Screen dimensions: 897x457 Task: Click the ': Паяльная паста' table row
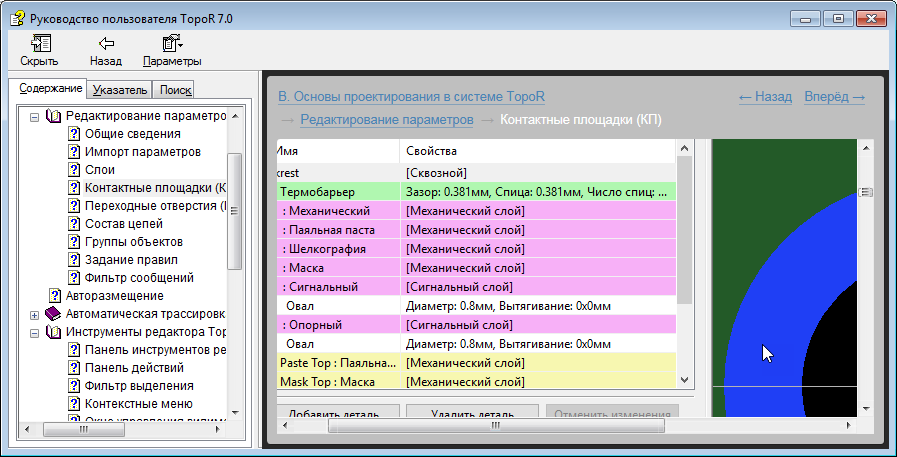(x=477, y=230)
